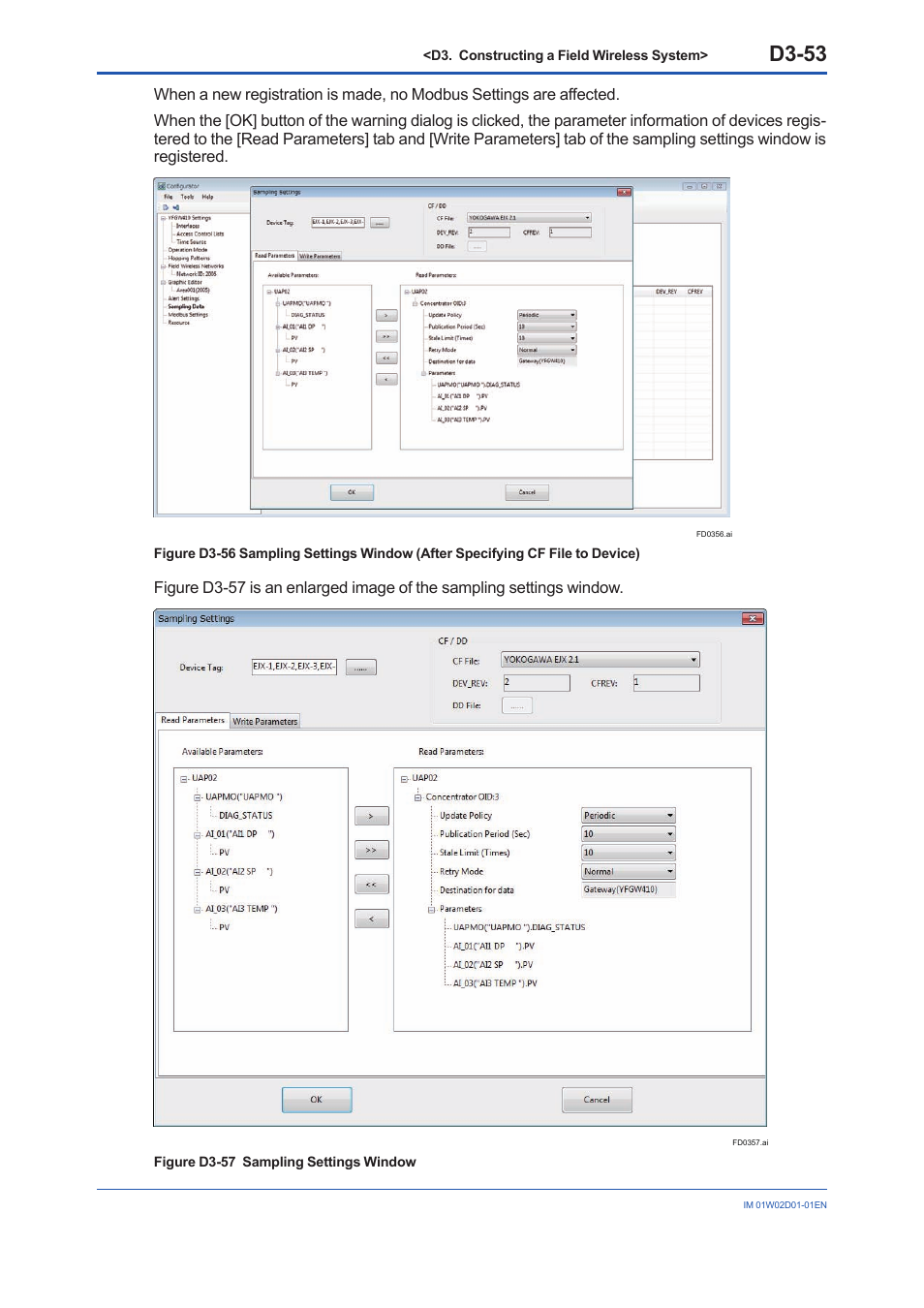The width and height of the screenshot is (924, 1308).
Task: Click DEV_REV field in enlarged window
Action: (x=537, y=683)
